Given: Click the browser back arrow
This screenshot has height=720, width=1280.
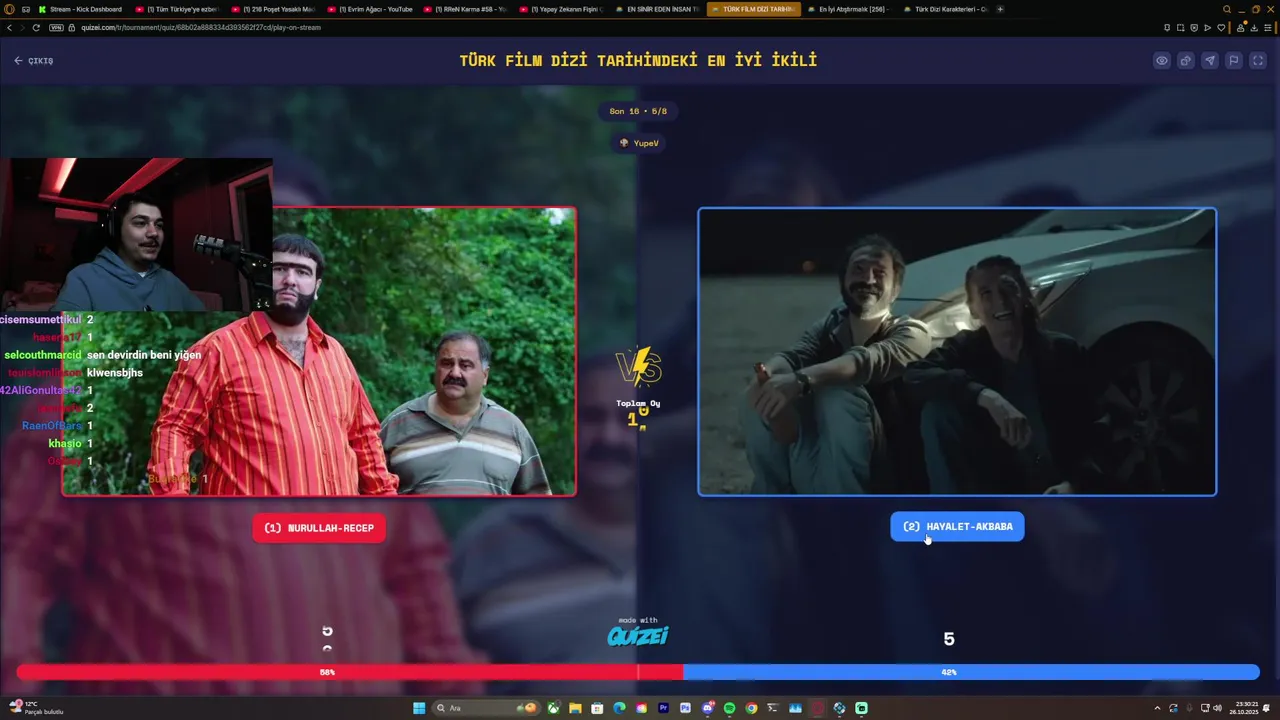Looking at the screenshot, I should (x=9, y=27).
